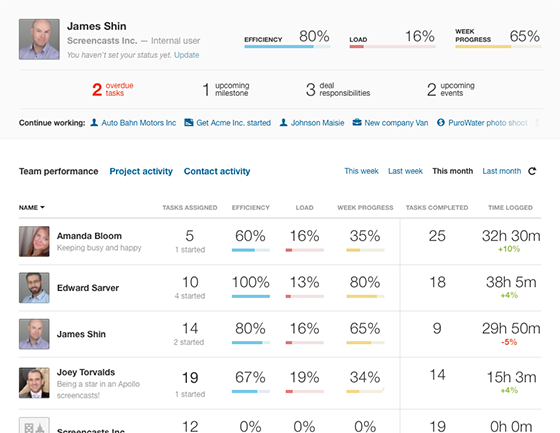This screenshot has width=560, height=433.
Task: Switch to the Contact activity tab
Action: click(x=217, y=171)
